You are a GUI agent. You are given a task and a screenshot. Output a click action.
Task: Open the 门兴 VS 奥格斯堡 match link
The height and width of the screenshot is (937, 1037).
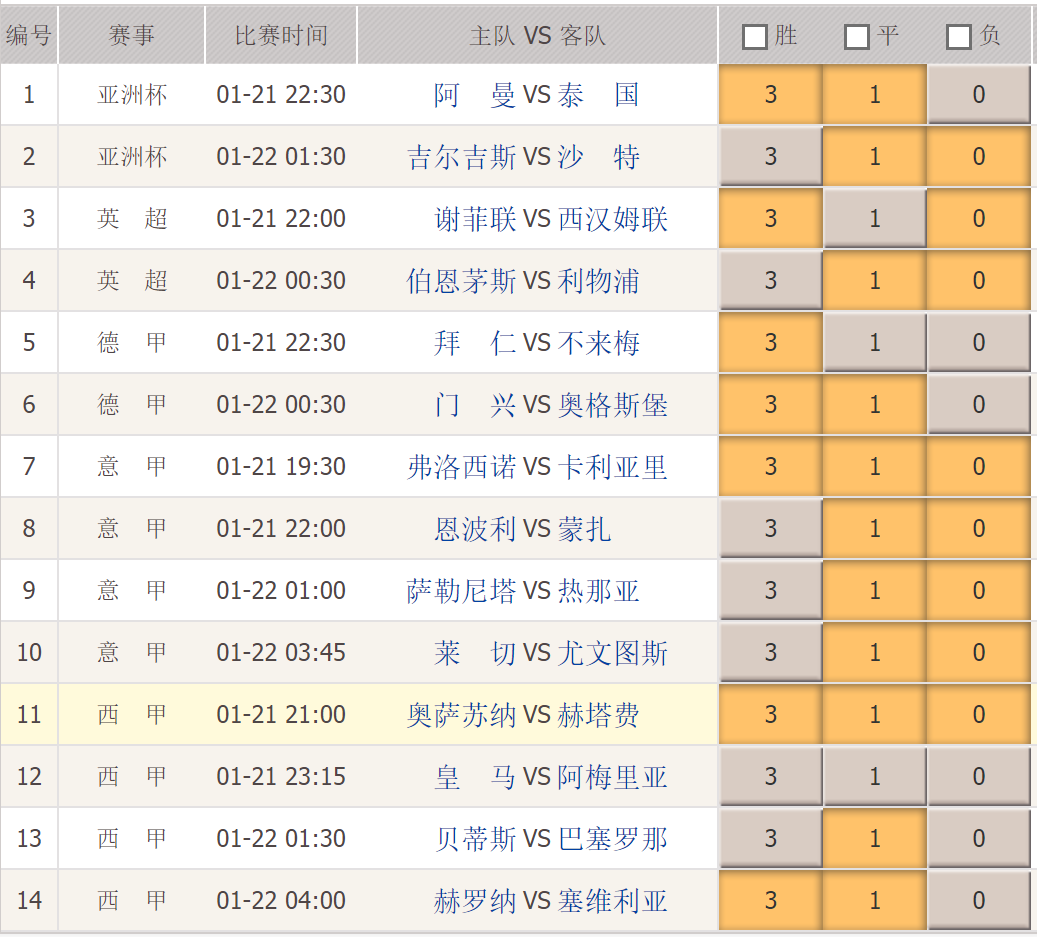[x=551, y=404]
